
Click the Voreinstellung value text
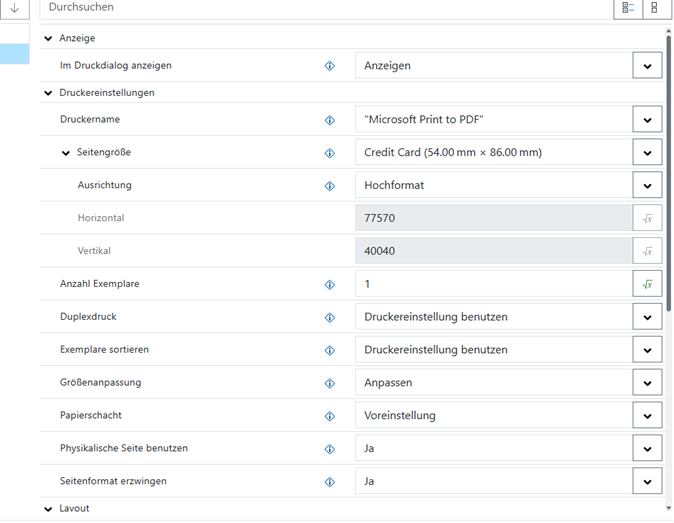click(x=400, y=416)
